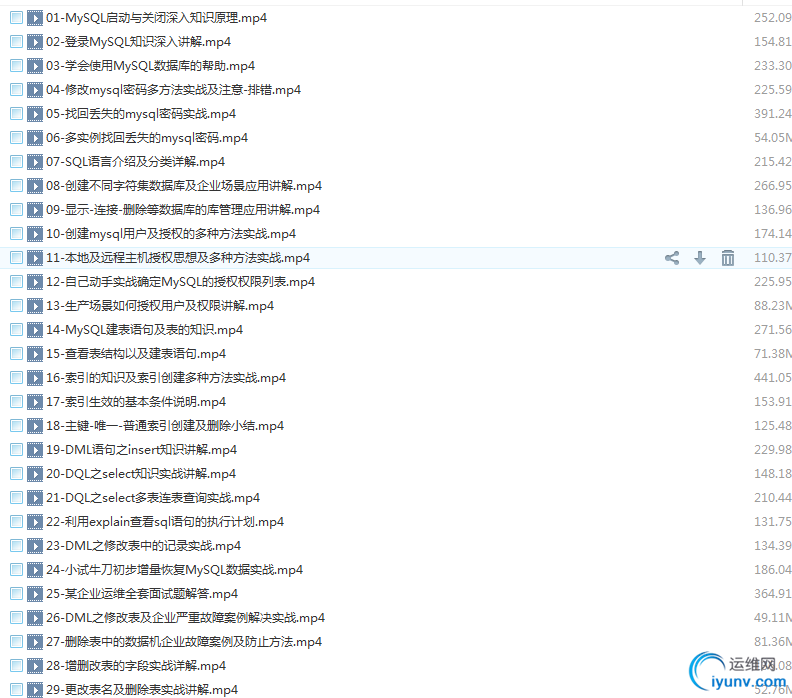Click size value 252.09 for file 01
The height and width of the screenshot is (698, 792).
(773, 18)
